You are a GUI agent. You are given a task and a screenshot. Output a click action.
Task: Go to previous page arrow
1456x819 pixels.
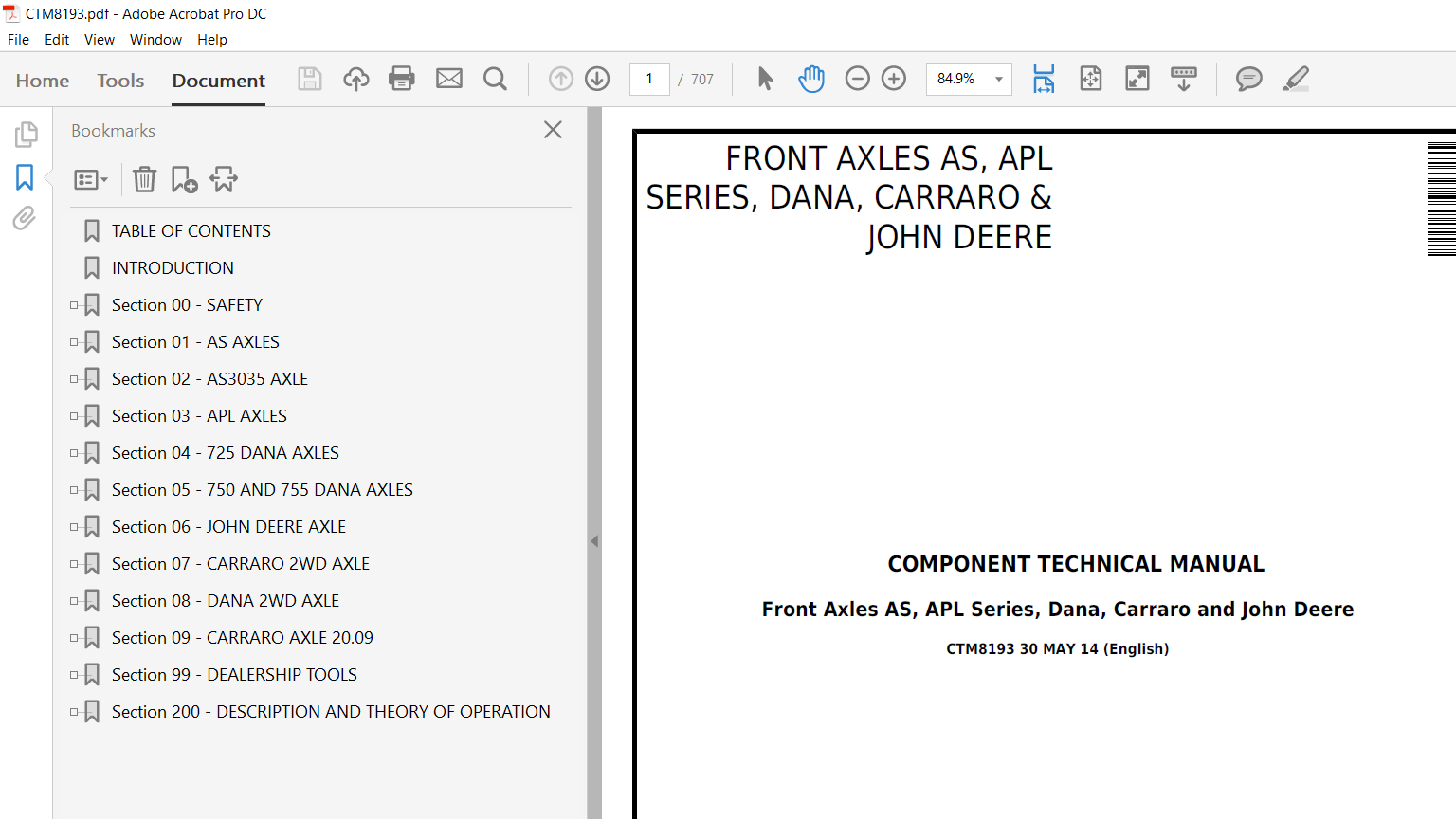click(x=561, y=79)
